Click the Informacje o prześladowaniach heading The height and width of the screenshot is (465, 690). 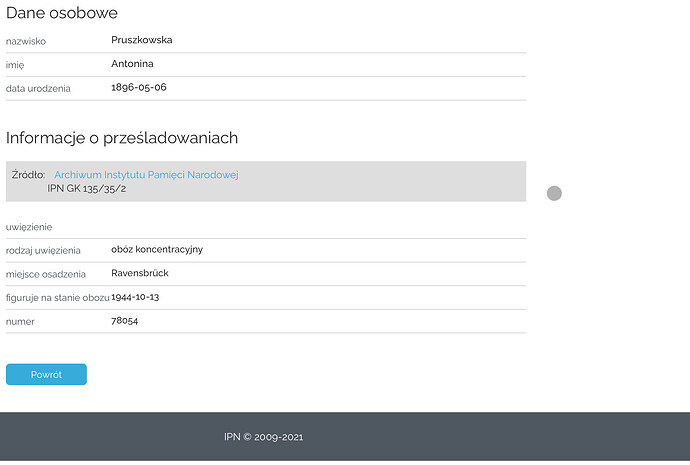(122, 138)
